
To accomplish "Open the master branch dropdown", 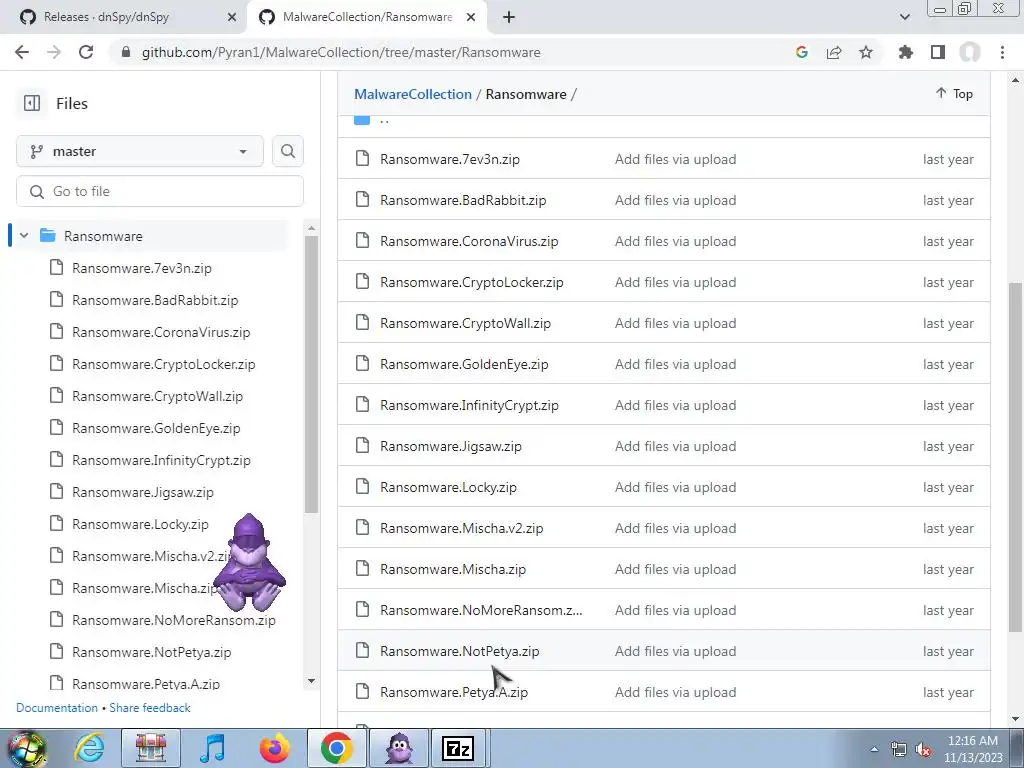I will (140, 152).
